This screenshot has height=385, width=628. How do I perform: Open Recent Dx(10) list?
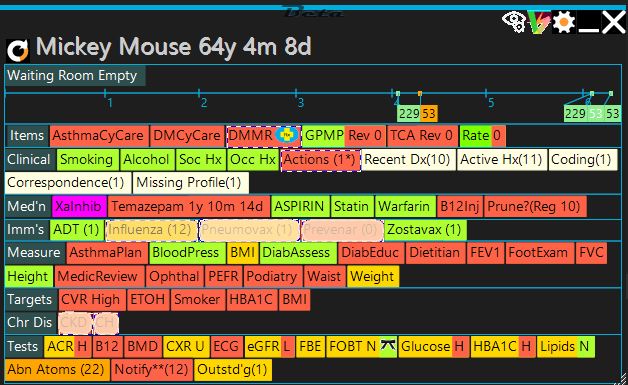pyautogui.click(x=408, y=159)
